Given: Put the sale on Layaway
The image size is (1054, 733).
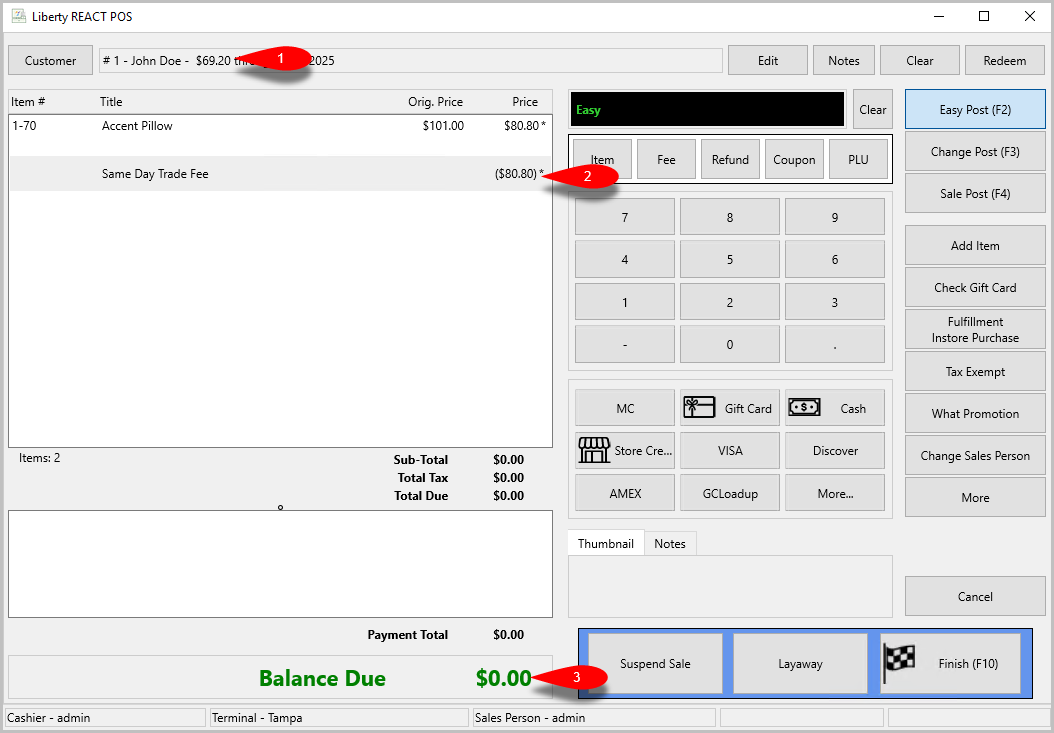Looking at the screenshot, I should tap(800, 664).
